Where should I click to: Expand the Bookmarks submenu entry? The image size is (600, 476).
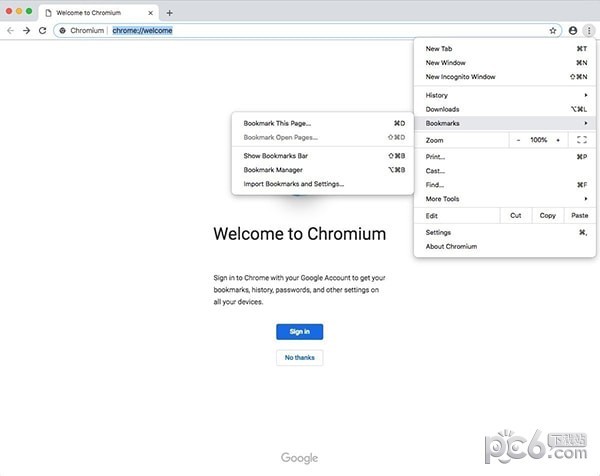[505, 123]
